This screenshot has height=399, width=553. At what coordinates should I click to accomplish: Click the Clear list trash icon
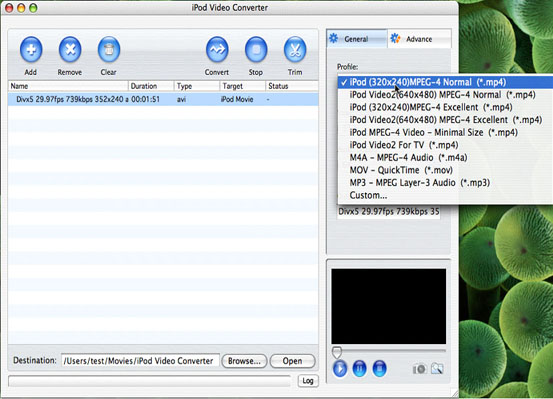(109, 50)
